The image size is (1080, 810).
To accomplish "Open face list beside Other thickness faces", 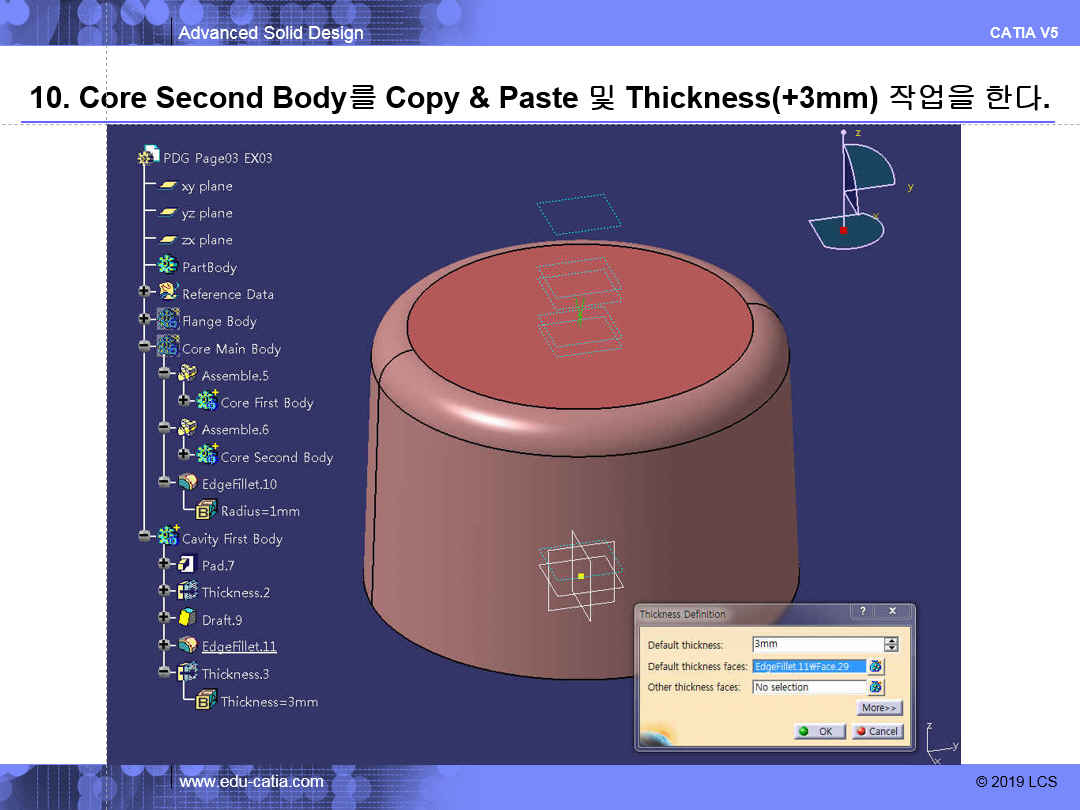I will 876,687.
